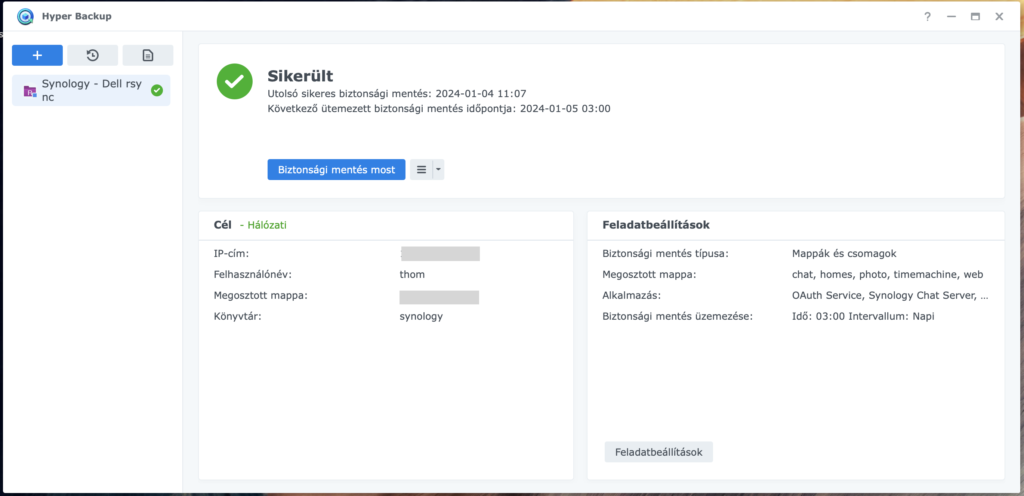Click the Hyper Backup app logo icon
The image size is (1024, 496).
click(25, 16)
